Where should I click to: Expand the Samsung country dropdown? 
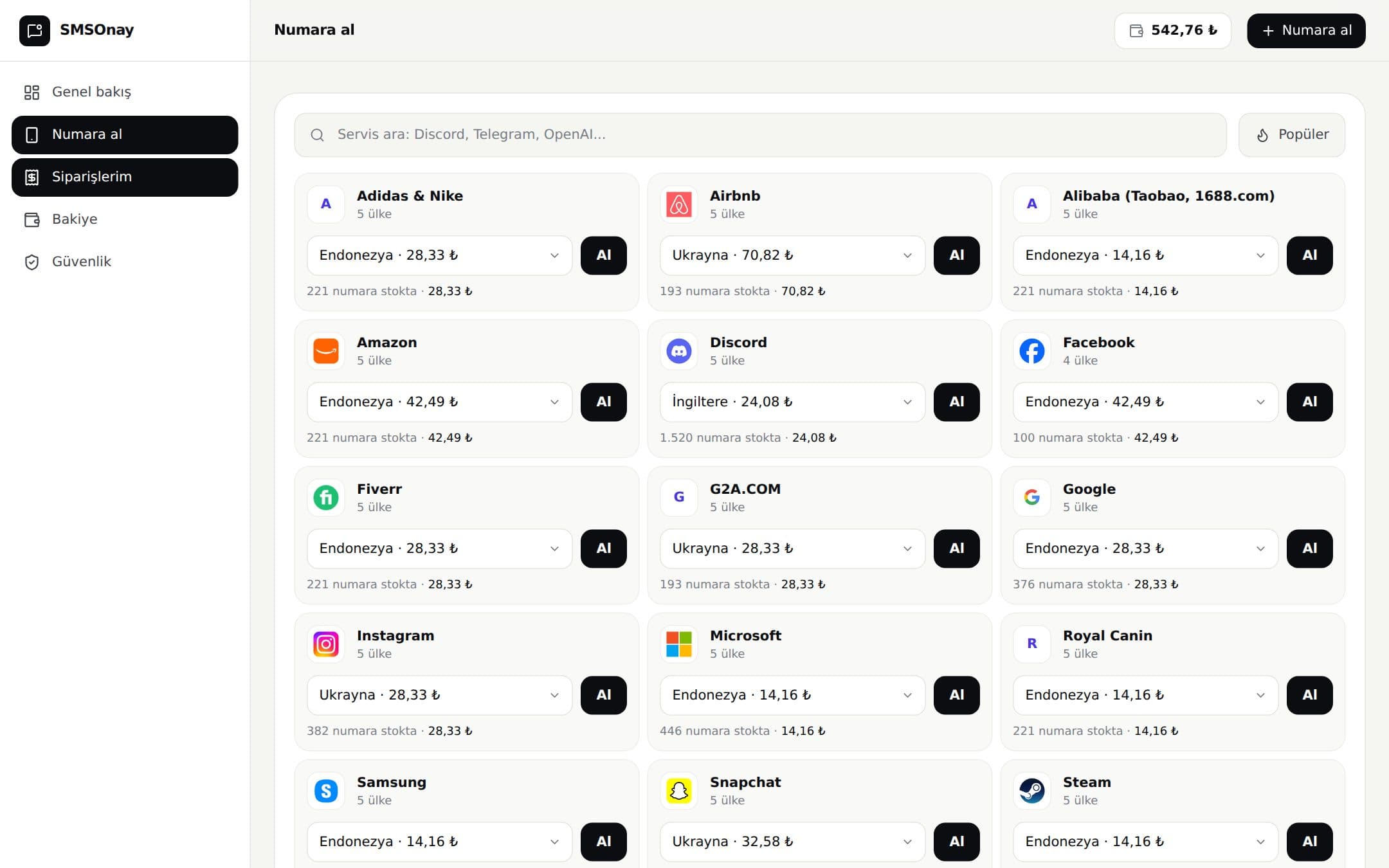pyautogui.click(x=440, y=842)
